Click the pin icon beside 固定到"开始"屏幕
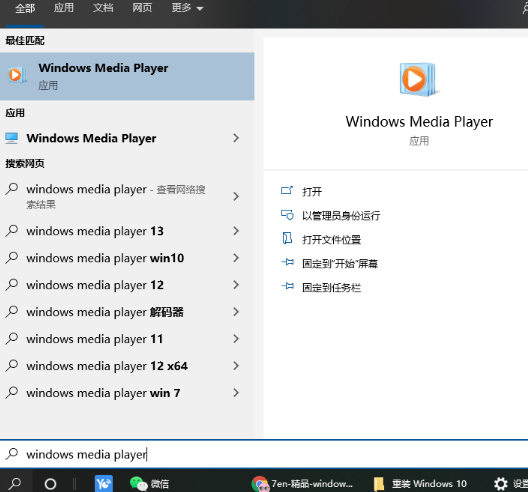This screenshot has width=528, height=492. click(x=288, y=262)
